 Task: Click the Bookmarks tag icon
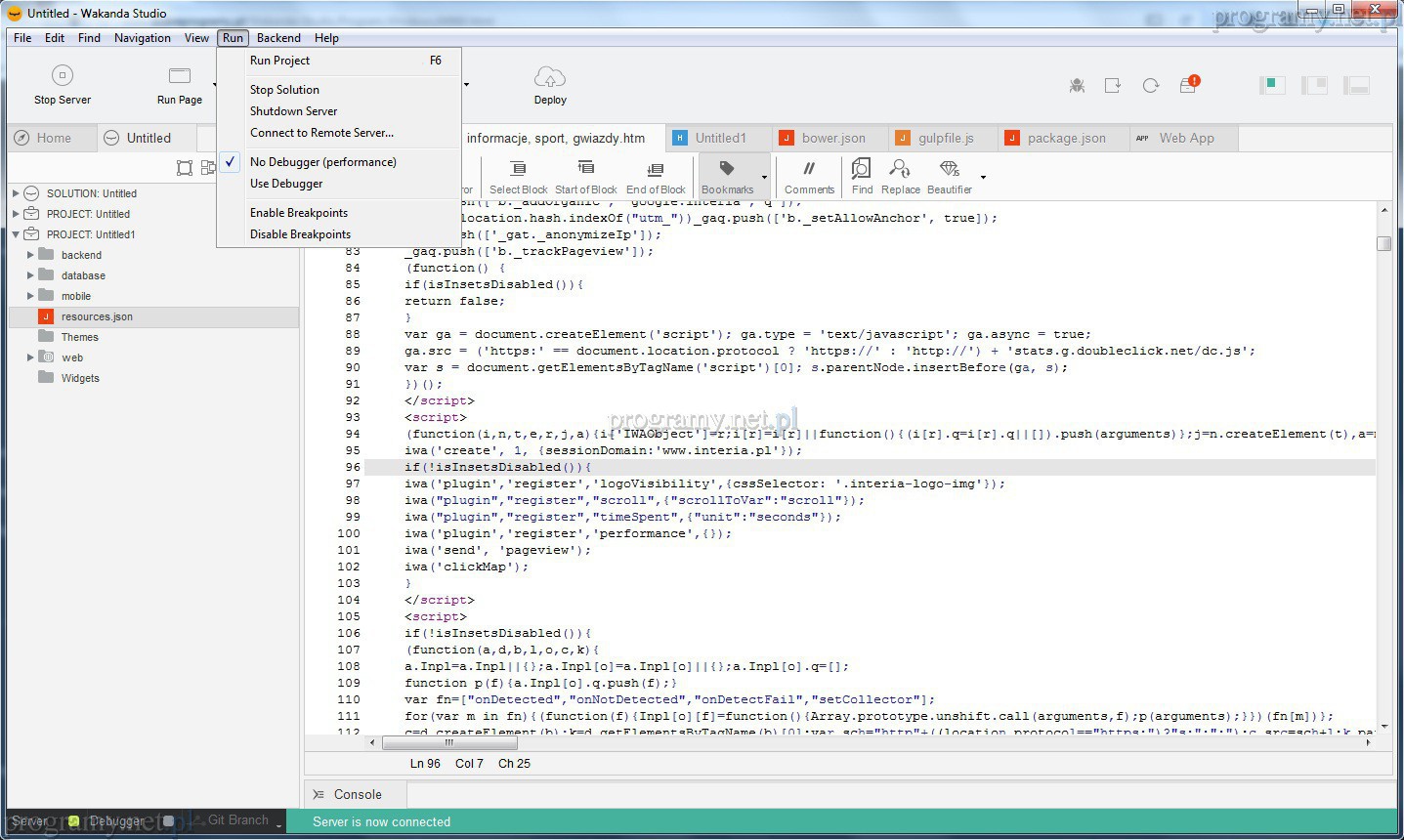click(x=727, y=169)
